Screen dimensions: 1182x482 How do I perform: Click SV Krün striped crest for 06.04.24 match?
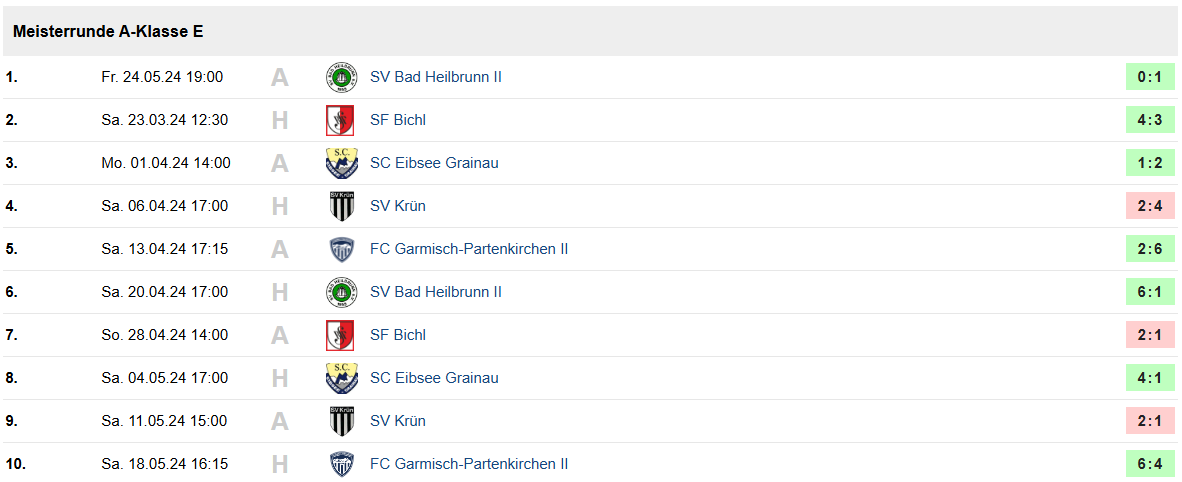click(341, 206)
